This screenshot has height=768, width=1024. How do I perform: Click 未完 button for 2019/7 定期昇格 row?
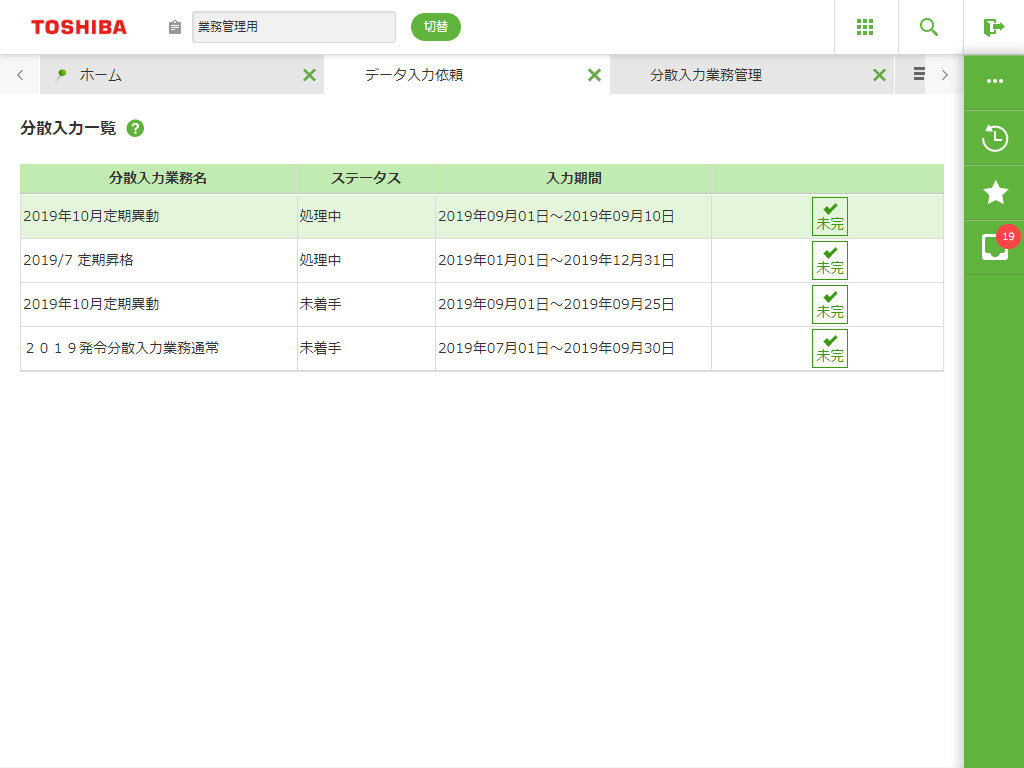coord(830,260)
